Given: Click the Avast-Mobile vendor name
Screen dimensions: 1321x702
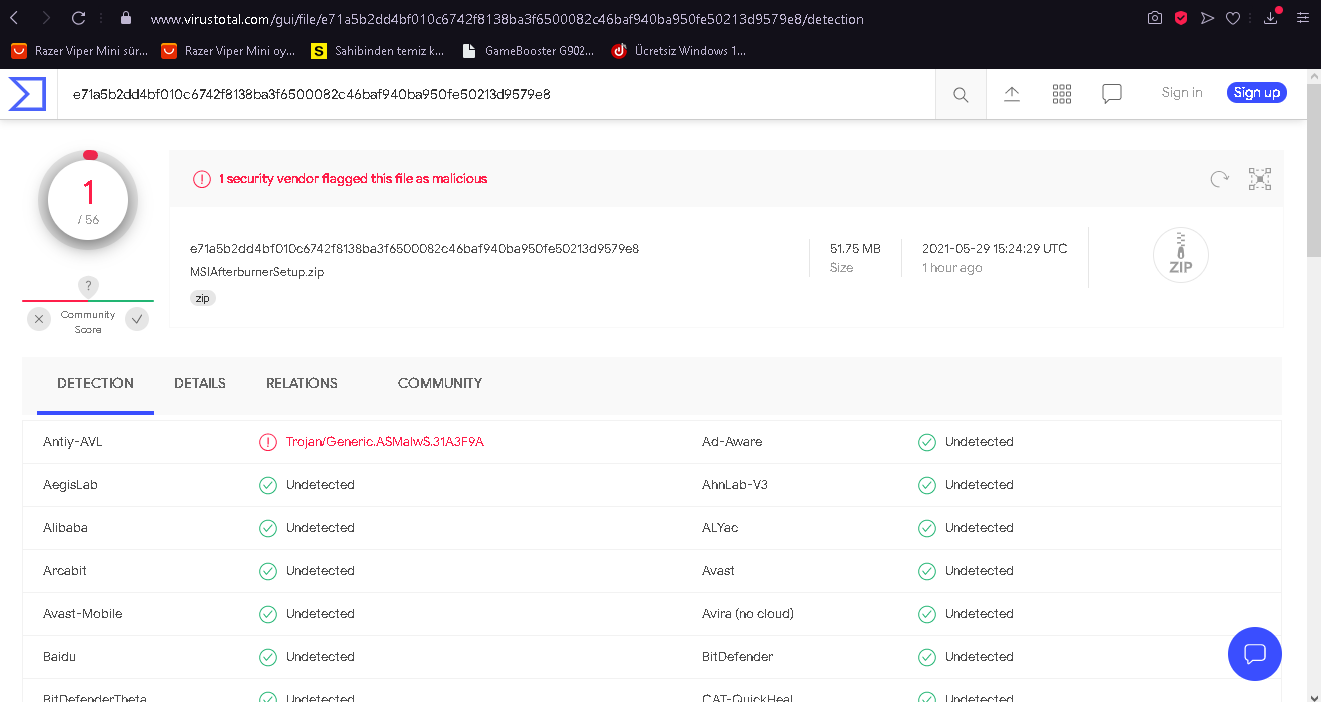Looking at the screenshot, I should pos(83,614).
